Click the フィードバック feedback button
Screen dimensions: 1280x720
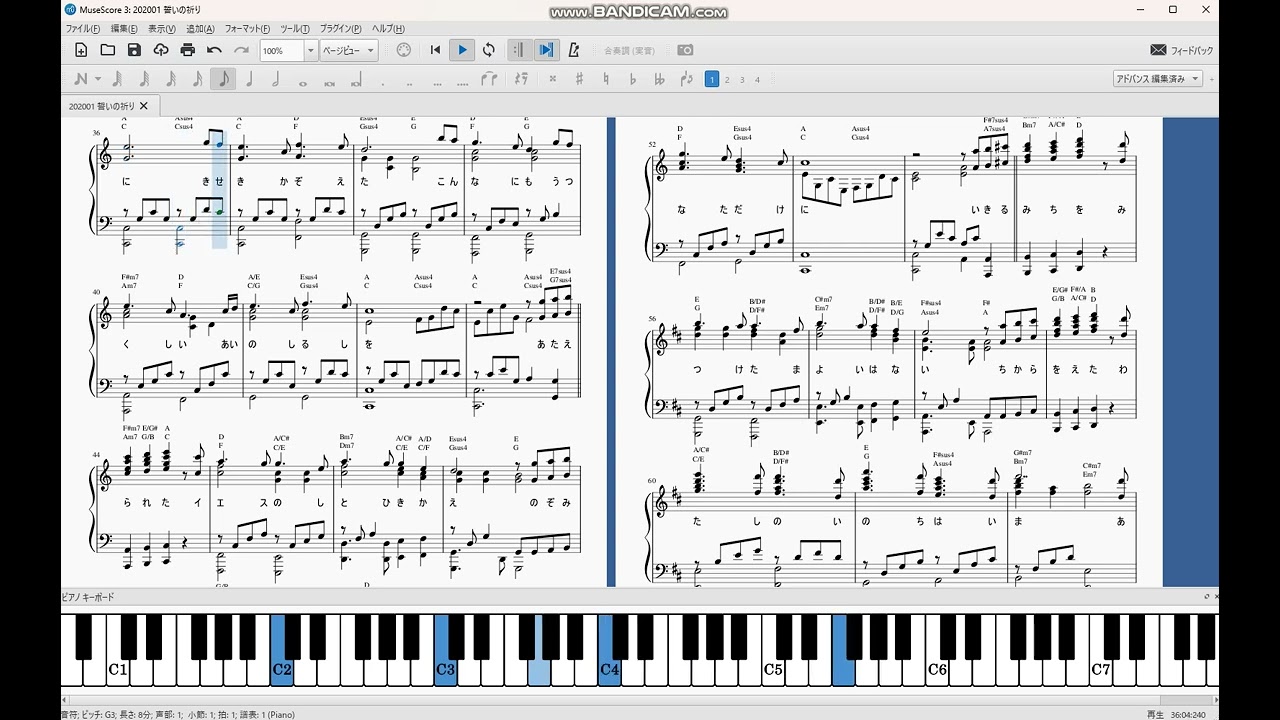[1182, 50]
